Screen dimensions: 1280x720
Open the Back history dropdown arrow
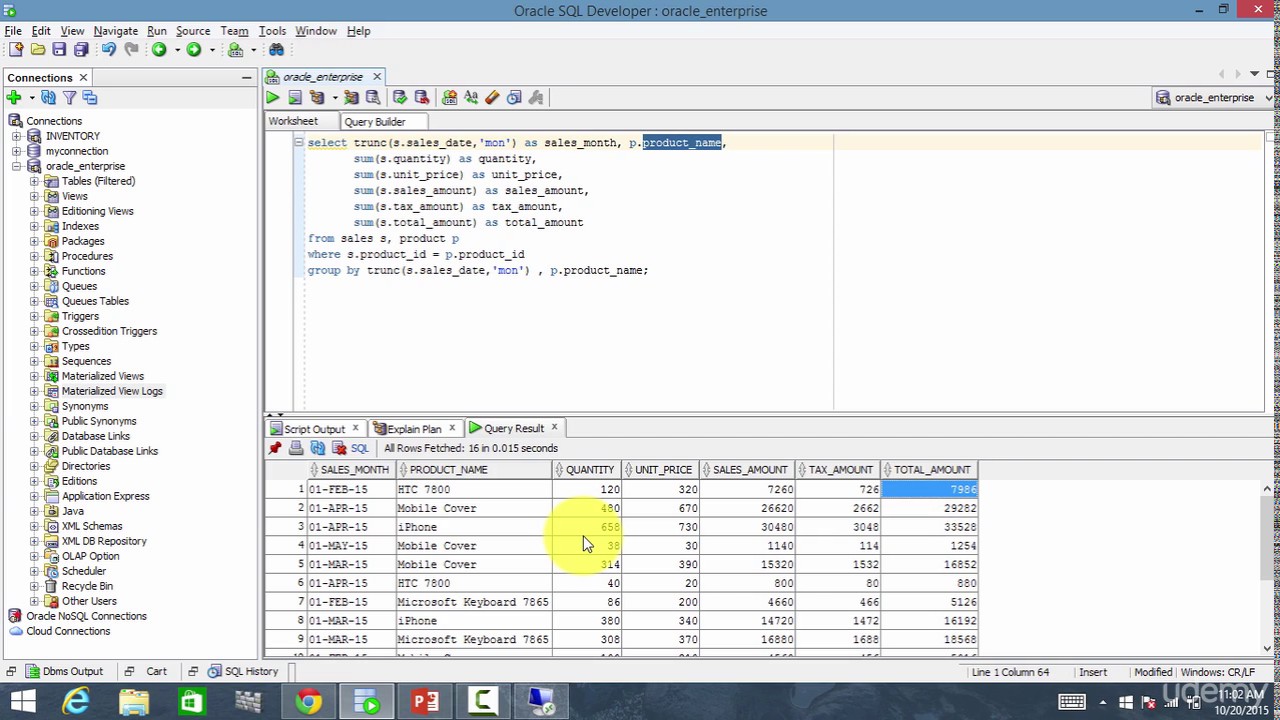click(176, 50)
